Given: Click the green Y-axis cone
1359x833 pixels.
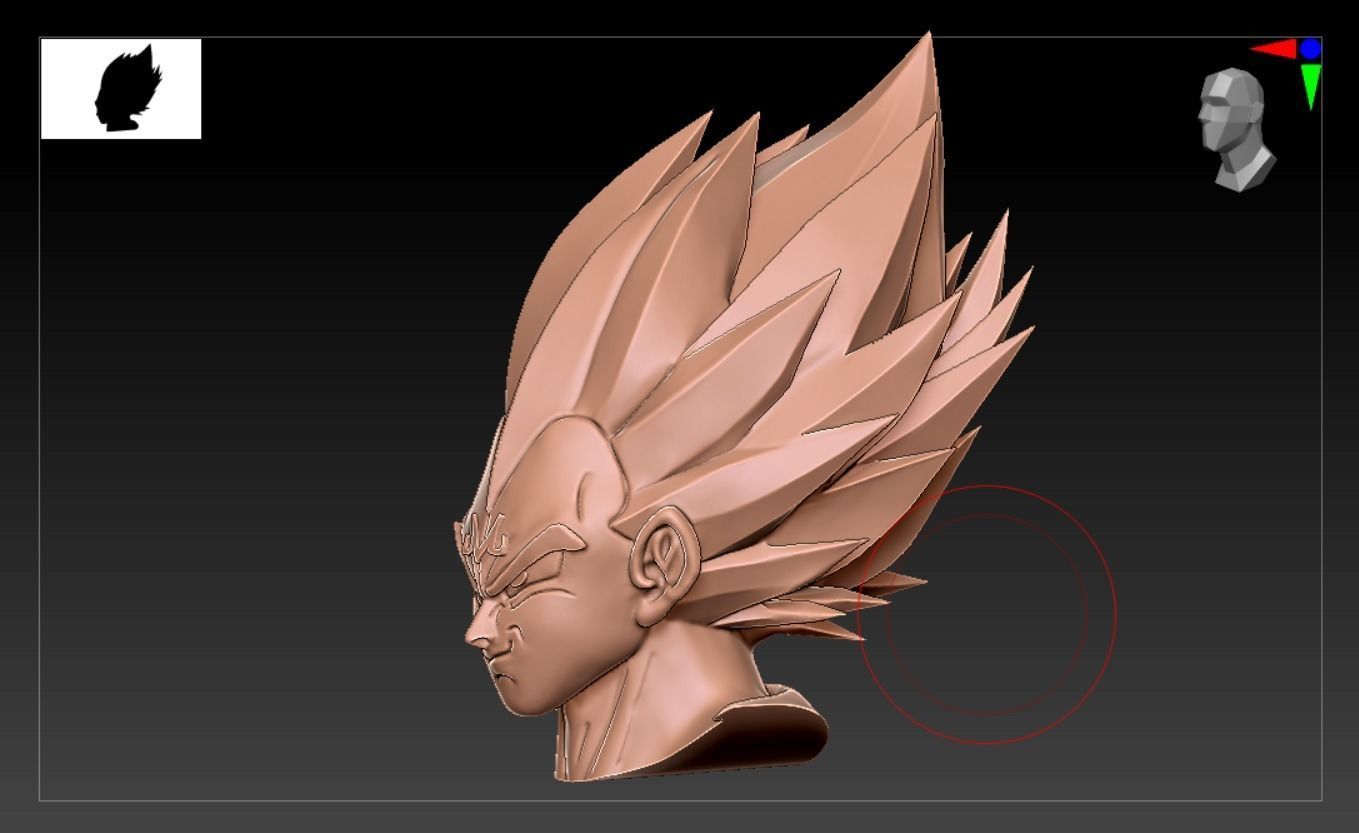Looking at the screenshot, I should pos(1311,87).
